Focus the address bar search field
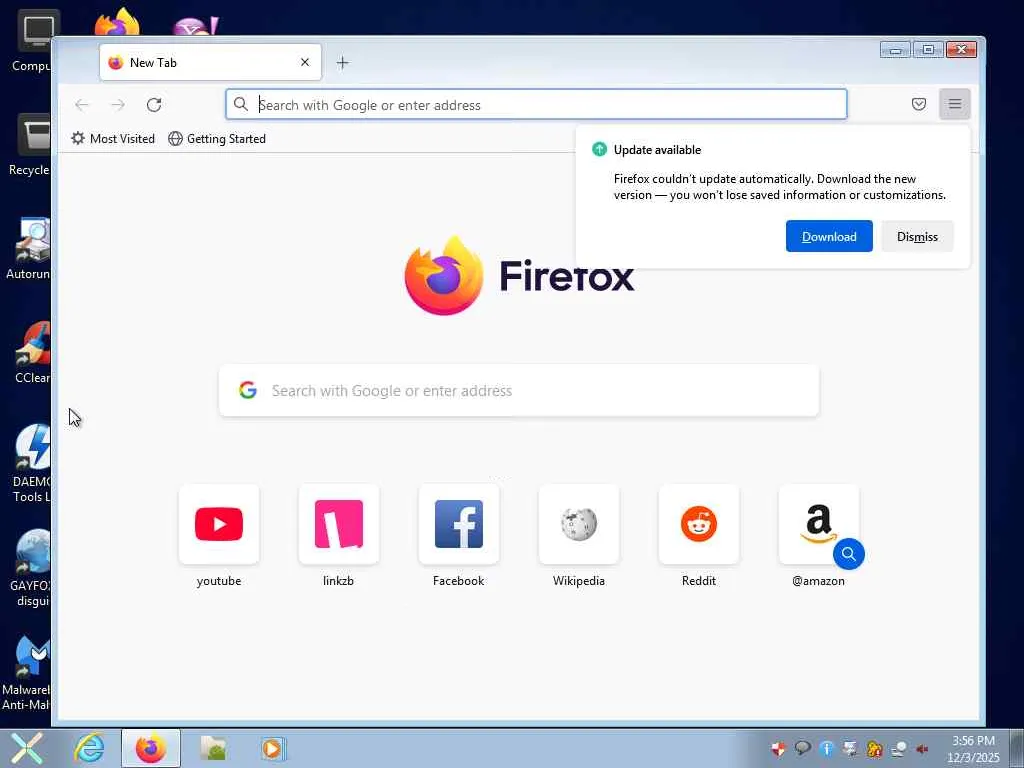 [536, 104]
